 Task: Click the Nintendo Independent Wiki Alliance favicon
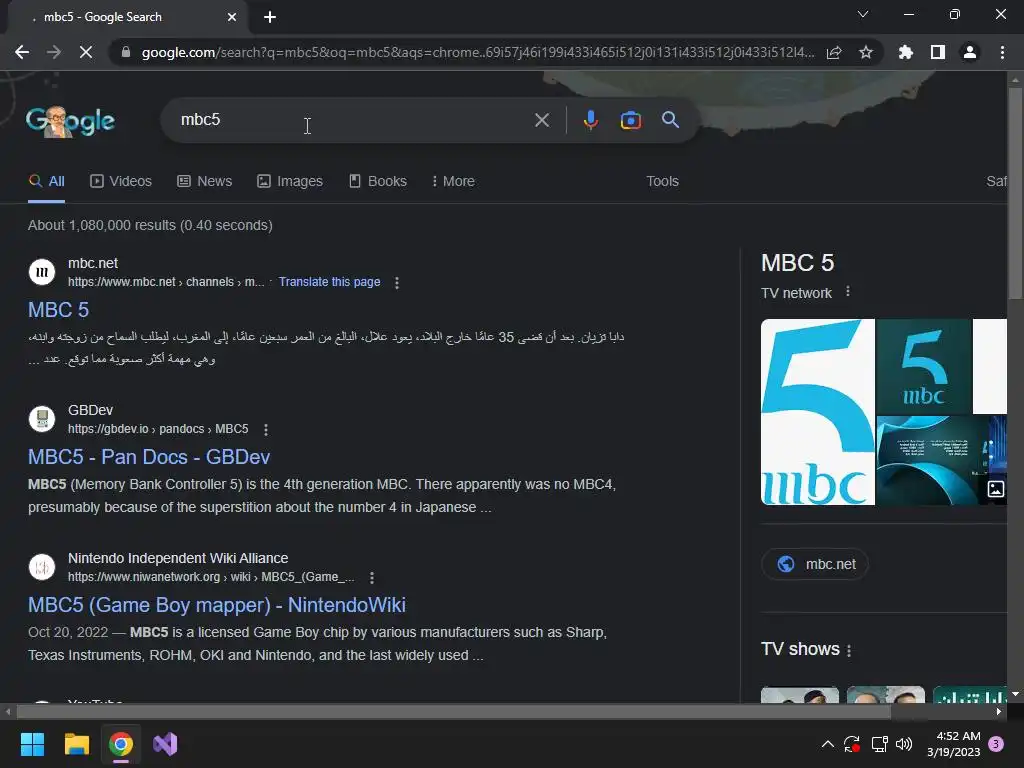(x=42, y=567)
